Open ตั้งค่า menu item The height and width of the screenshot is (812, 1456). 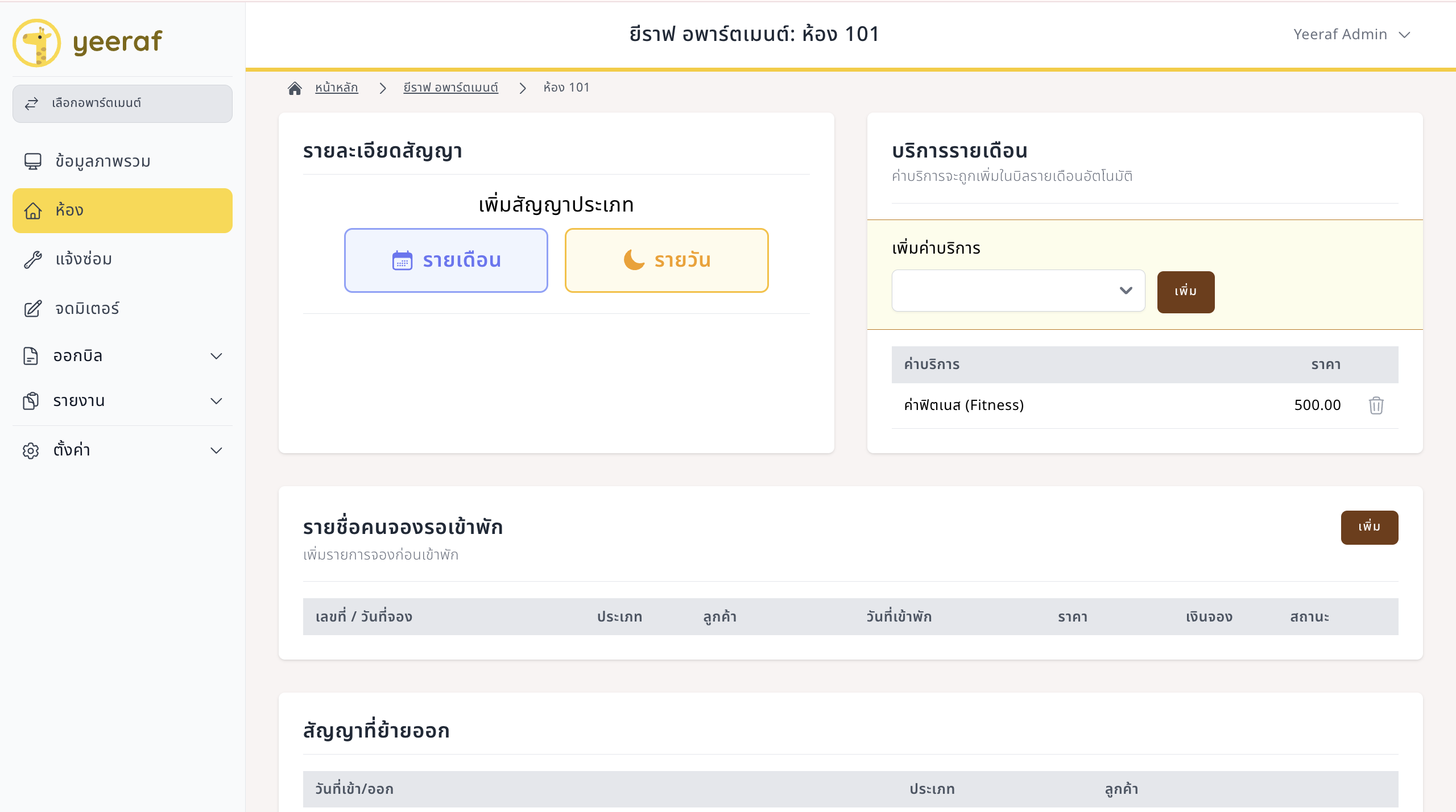coord(122,450)
